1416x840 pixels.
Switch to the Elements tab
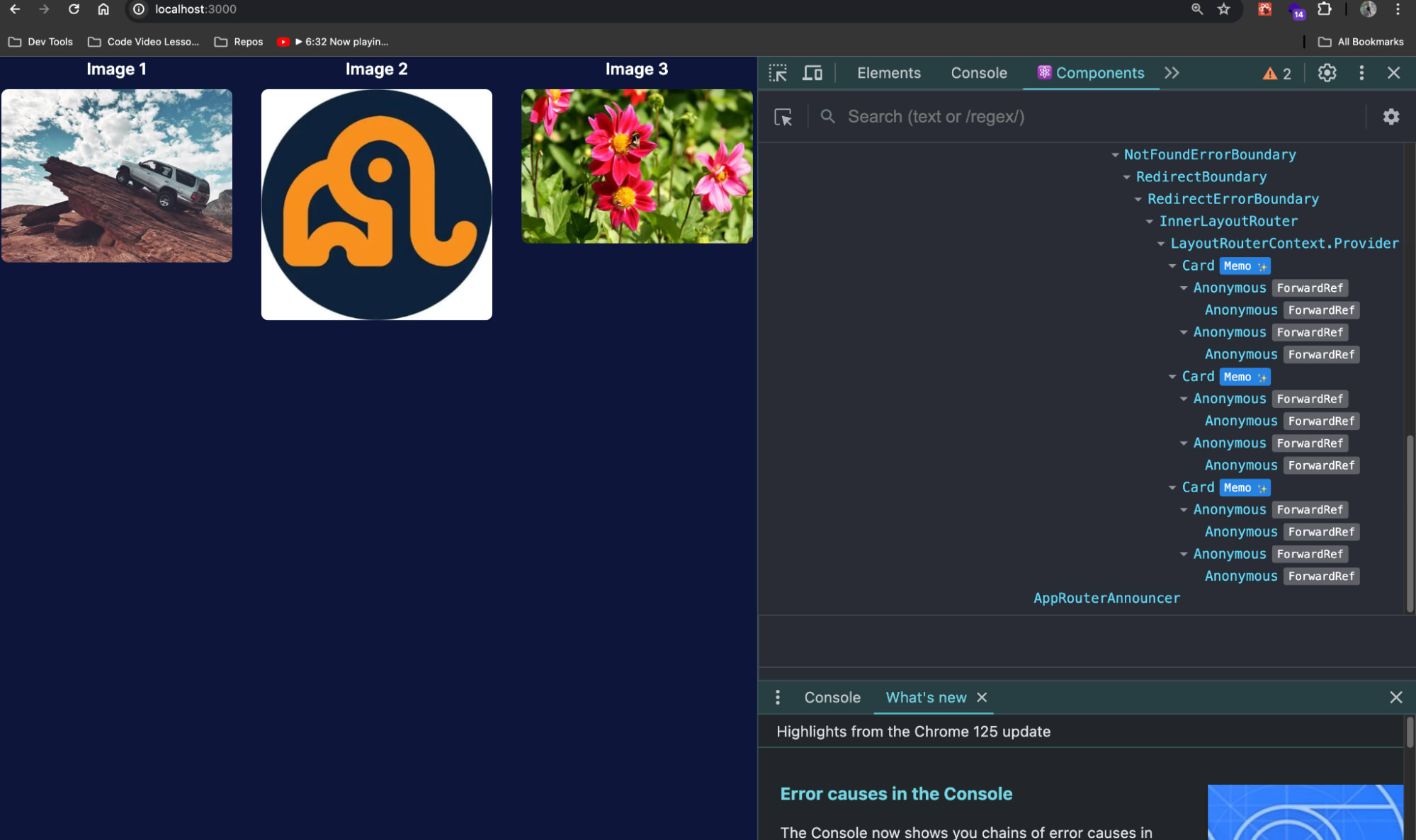click(889, 73)
